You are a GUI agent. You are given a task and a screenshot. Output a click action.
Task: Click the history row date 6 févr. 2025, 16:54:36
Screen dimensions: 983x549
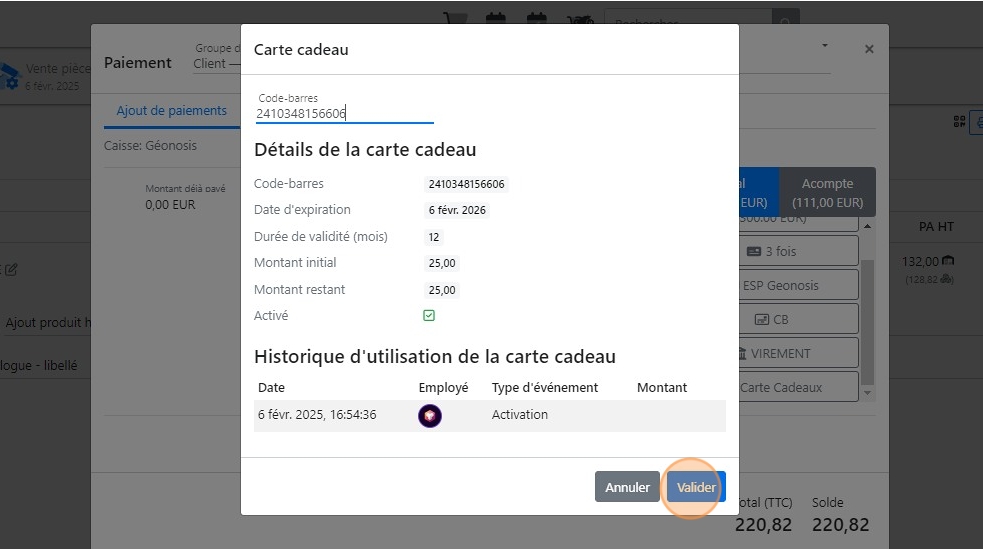pos(317,415)
